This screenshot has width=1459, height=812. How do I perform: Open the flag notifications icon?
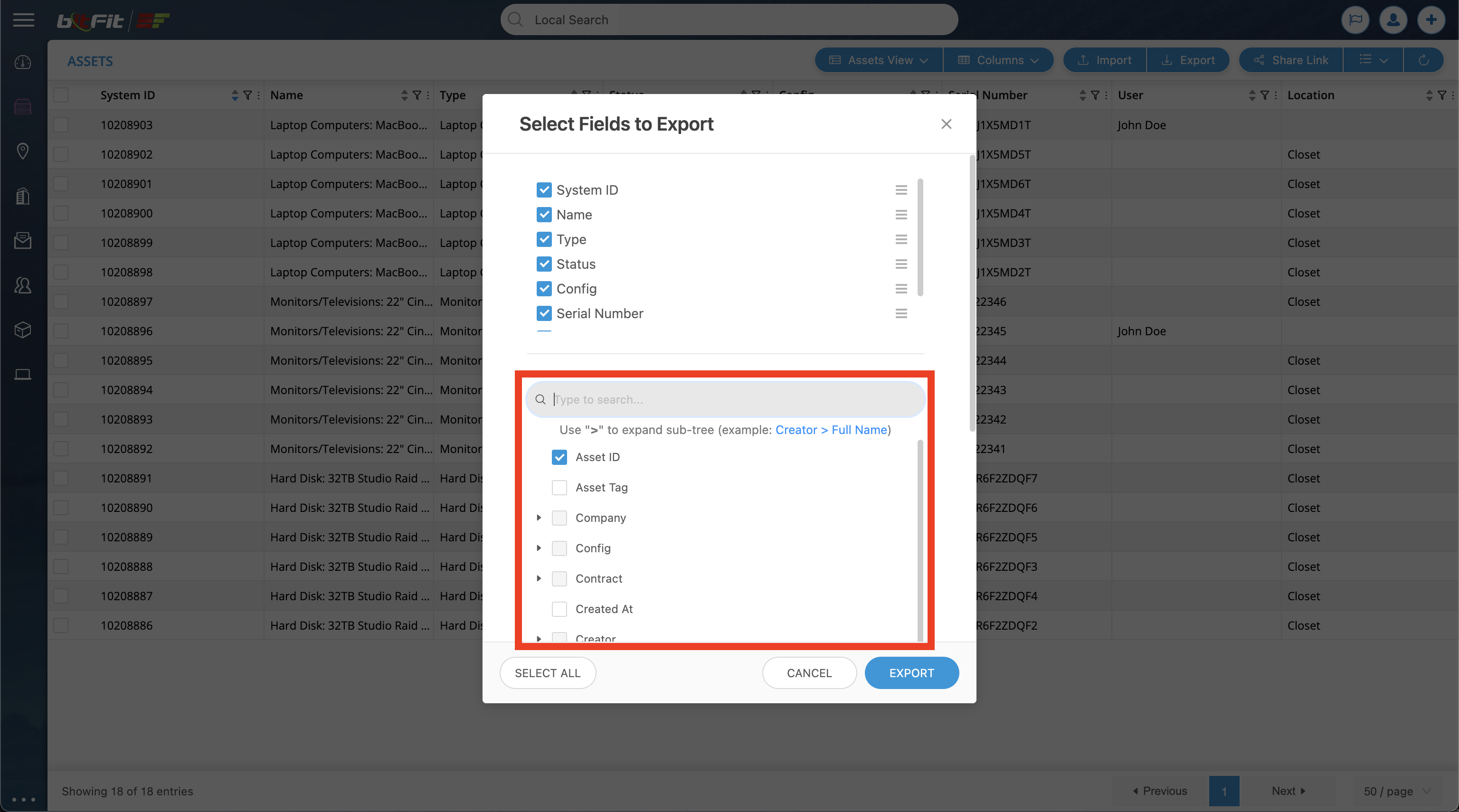1355,20
